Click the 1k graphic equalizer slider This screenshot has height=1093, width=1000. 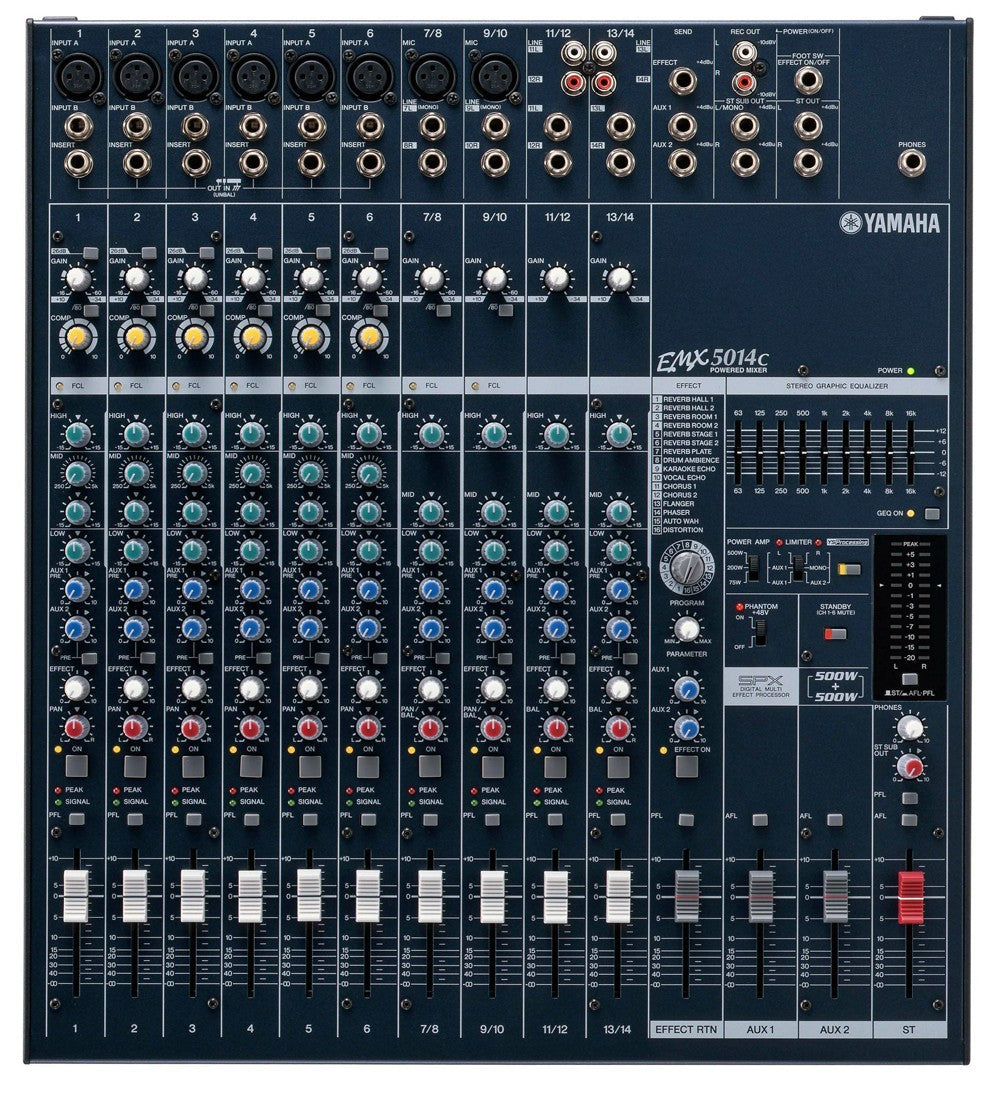(x=824, y=452)
